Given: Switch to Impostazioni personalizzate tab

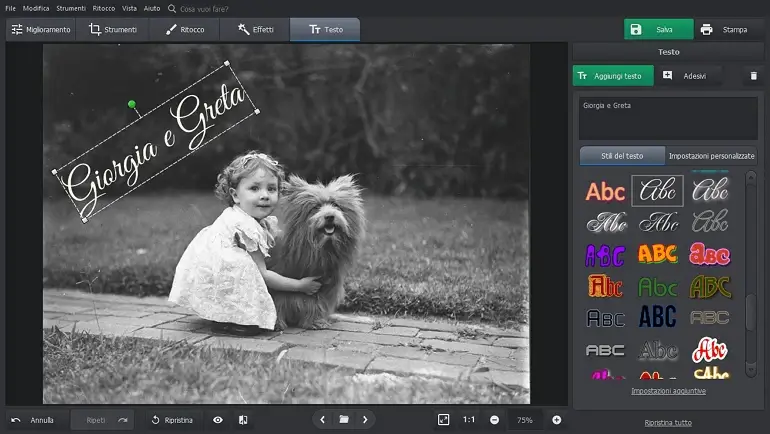Looking at the screenshot, I should coord(711,156).
